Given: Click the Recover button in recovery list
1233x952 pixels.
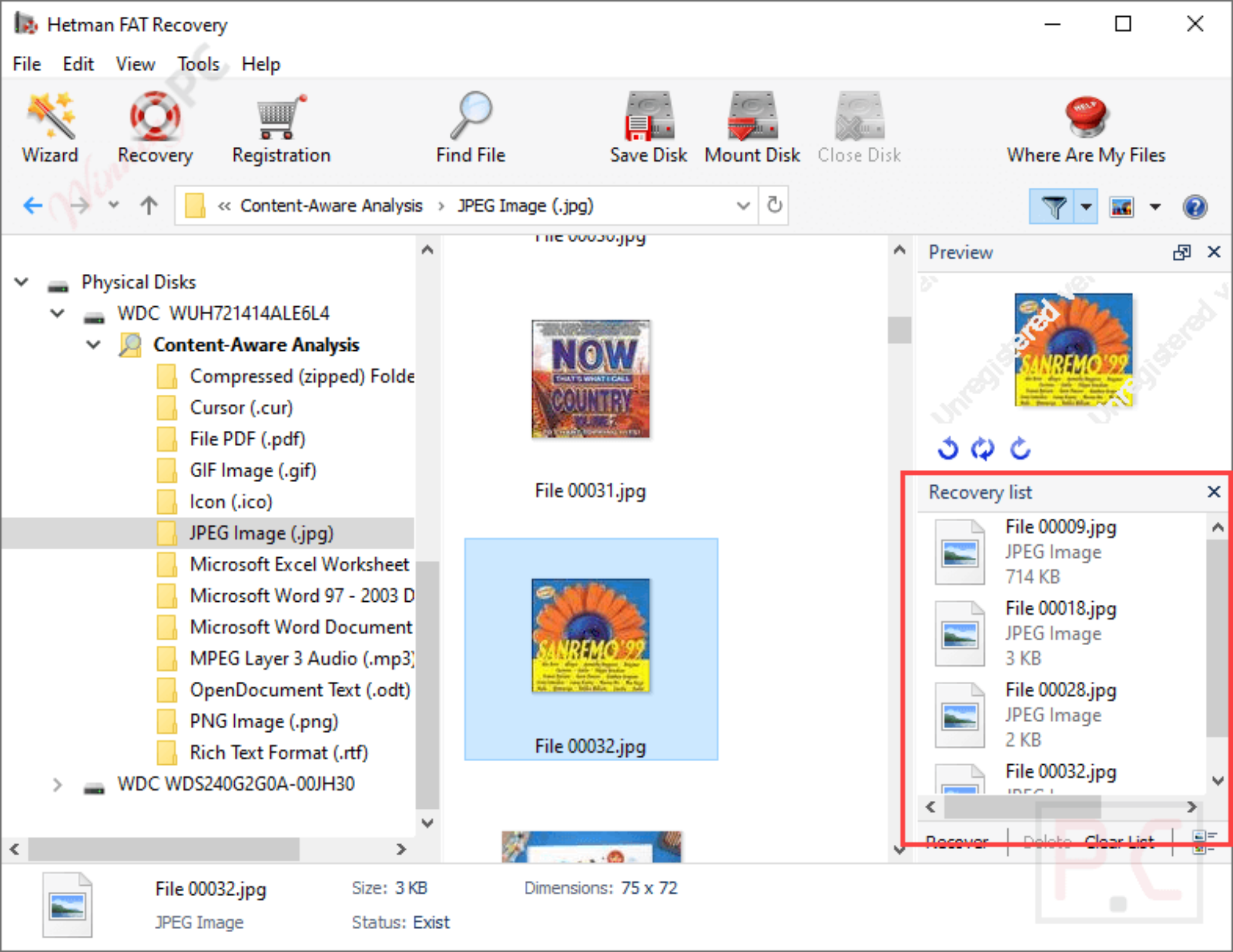Looking at the screenshot, I should pos(957,841).
